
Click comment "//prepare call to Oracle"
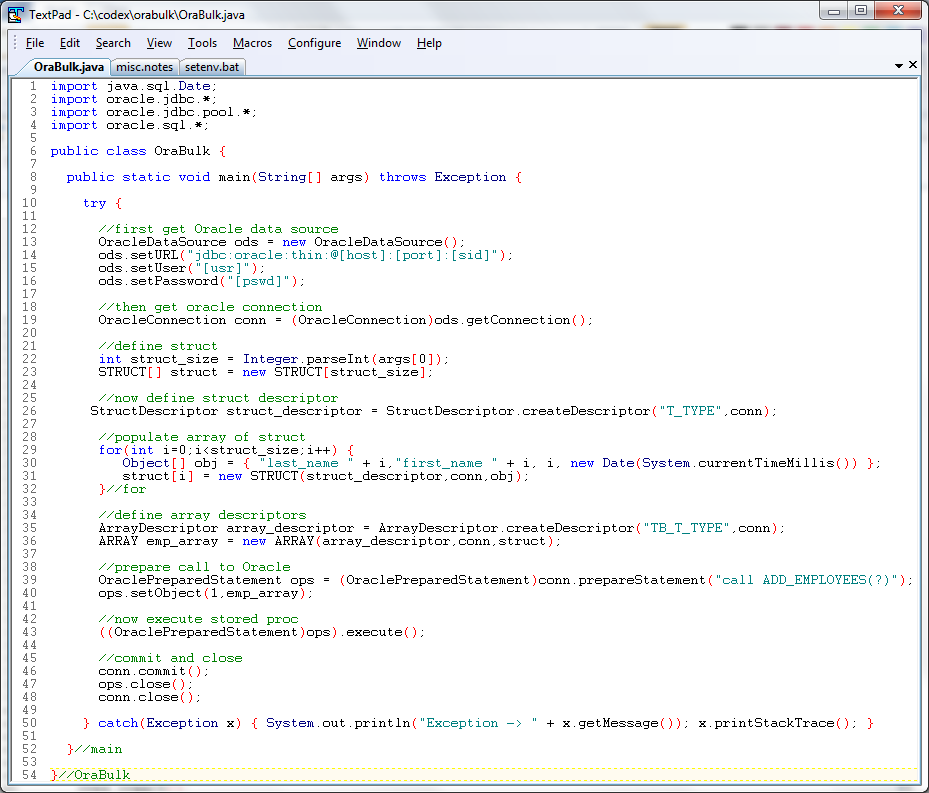(194, 568)
